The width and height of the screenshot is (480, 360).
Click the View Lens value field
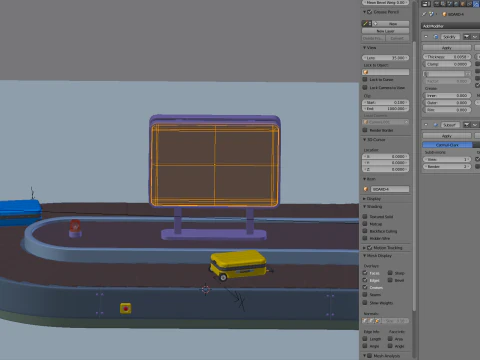coord(386,58)
